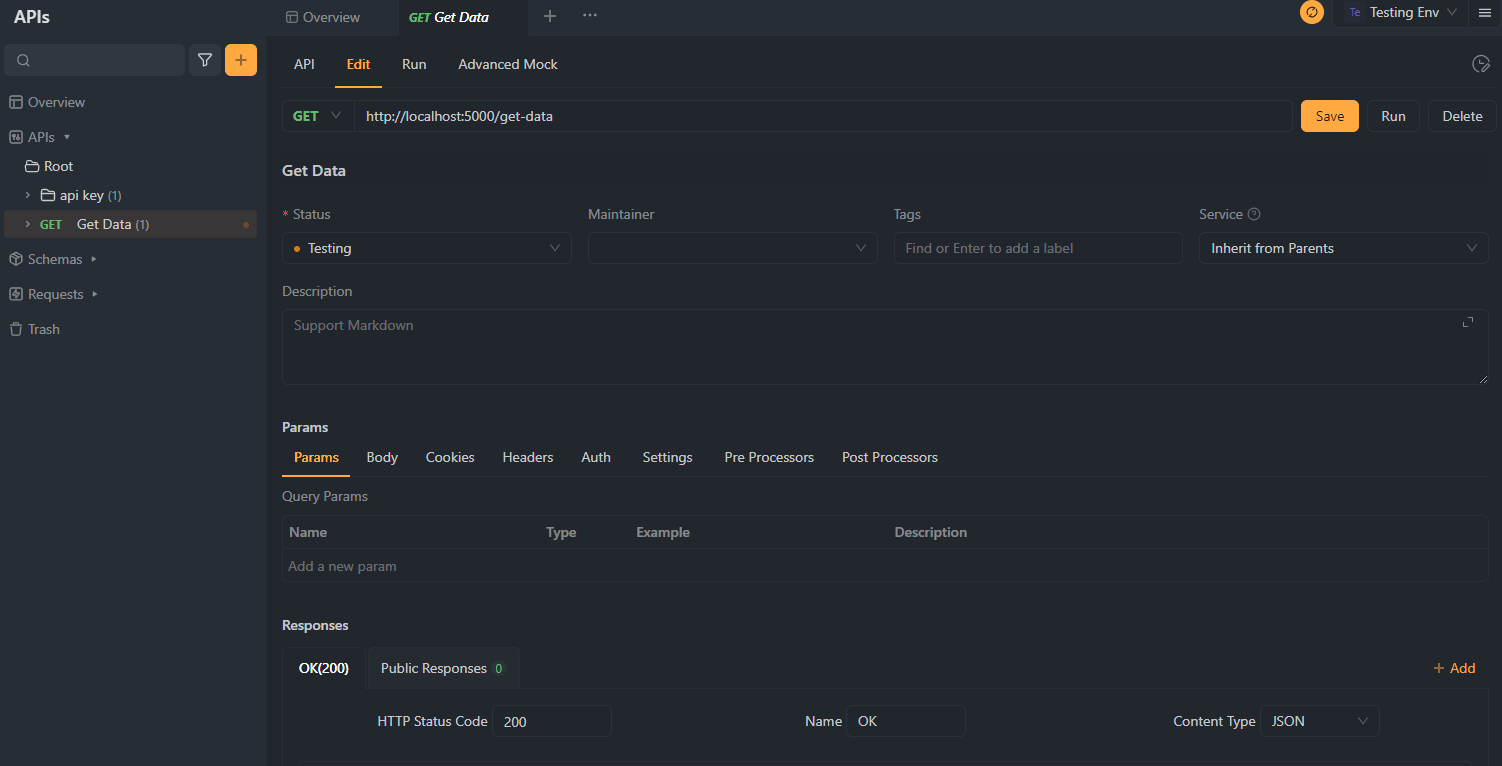Click the URL field with localhost:5000/get-data
The image size is (1502, 766).
click(823, 116)
